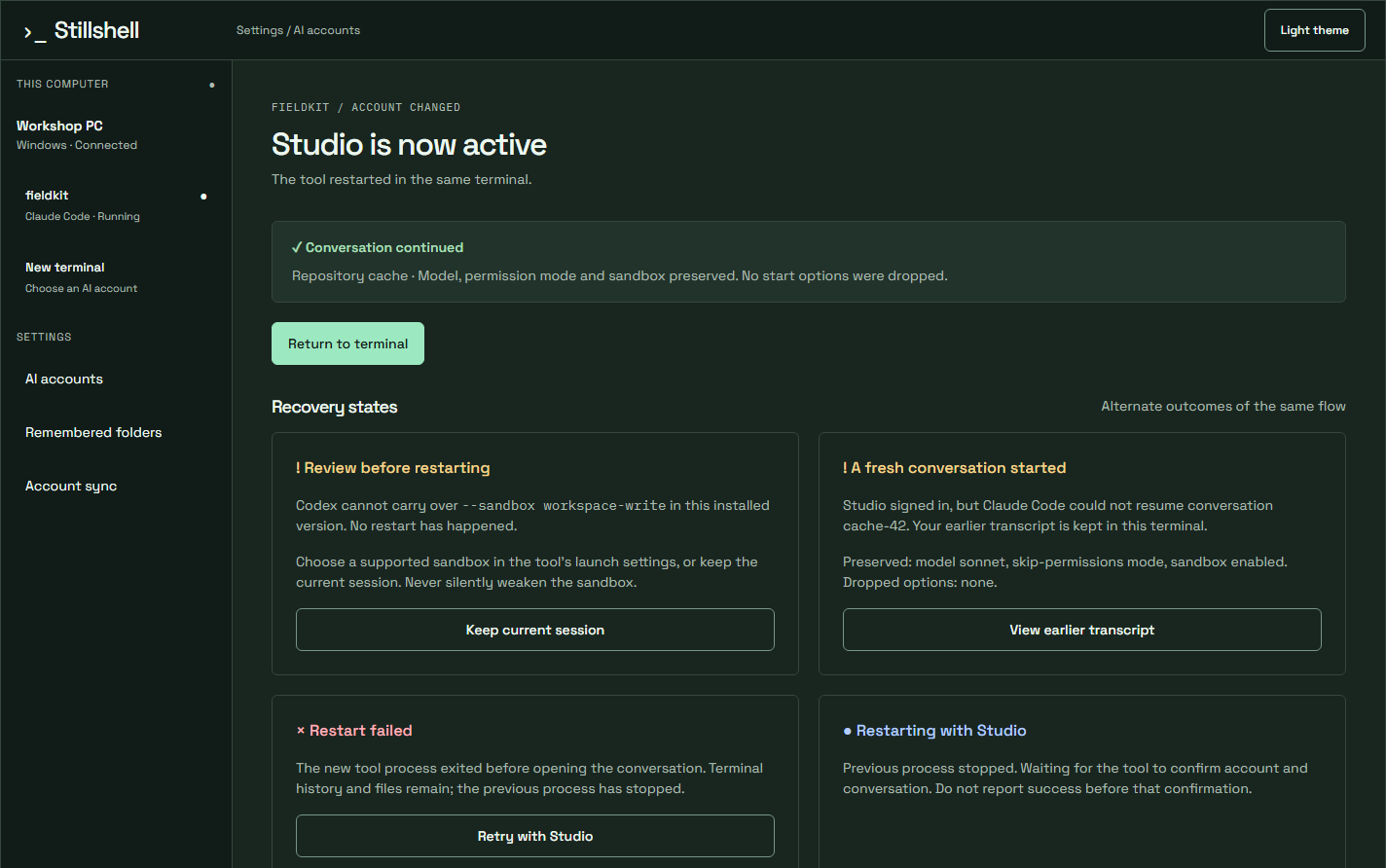Click the "Windows · Connected" status text
The width and height of the screenshot is (1386, 868).
pos(77,145)
